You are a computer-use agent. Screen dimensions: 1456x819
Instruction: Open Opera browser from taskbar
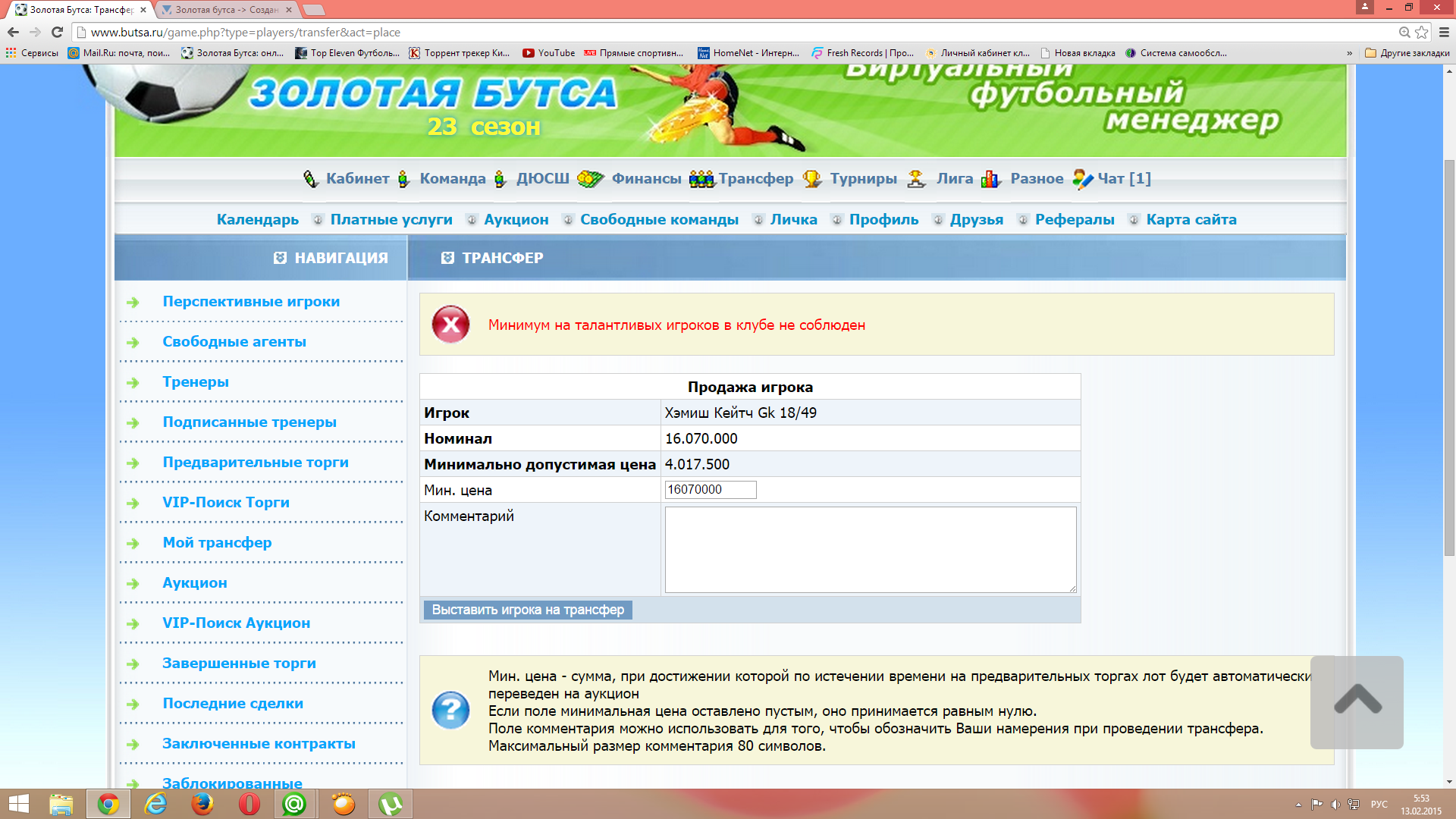coord(249,804)
